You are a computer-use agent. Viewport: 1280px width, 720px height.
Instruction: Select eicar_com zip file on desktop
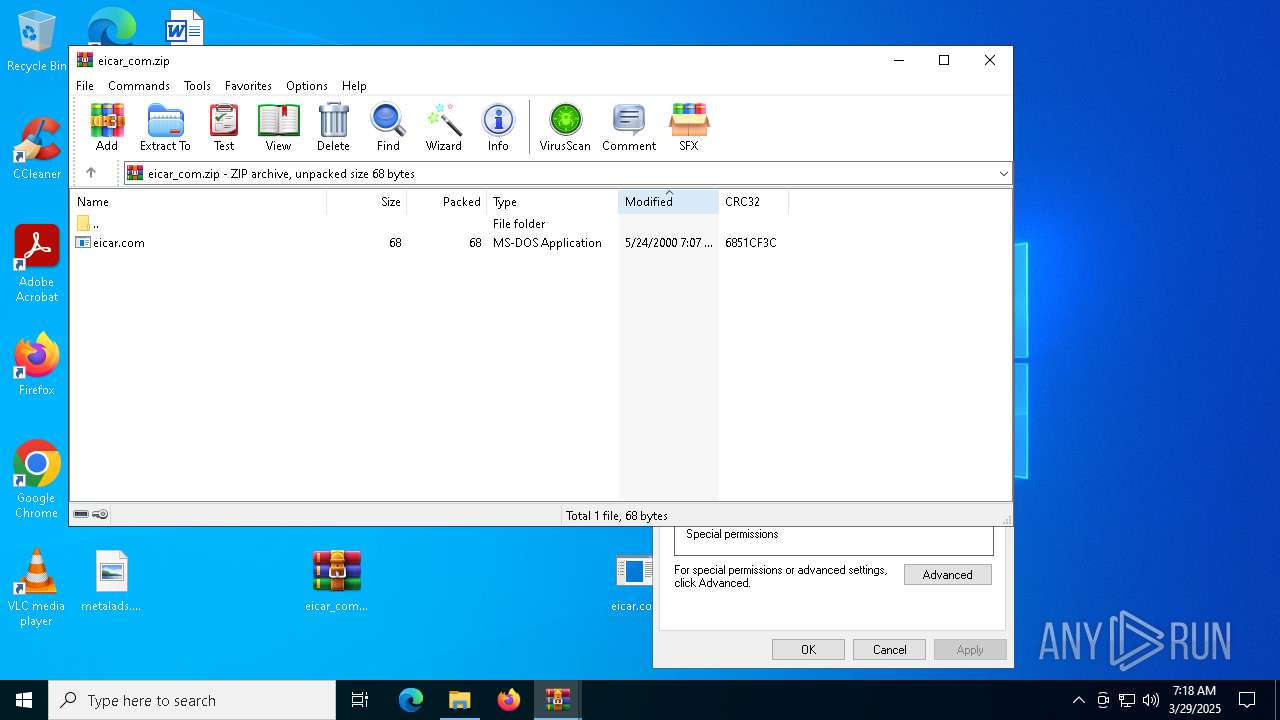coord(336,581)
